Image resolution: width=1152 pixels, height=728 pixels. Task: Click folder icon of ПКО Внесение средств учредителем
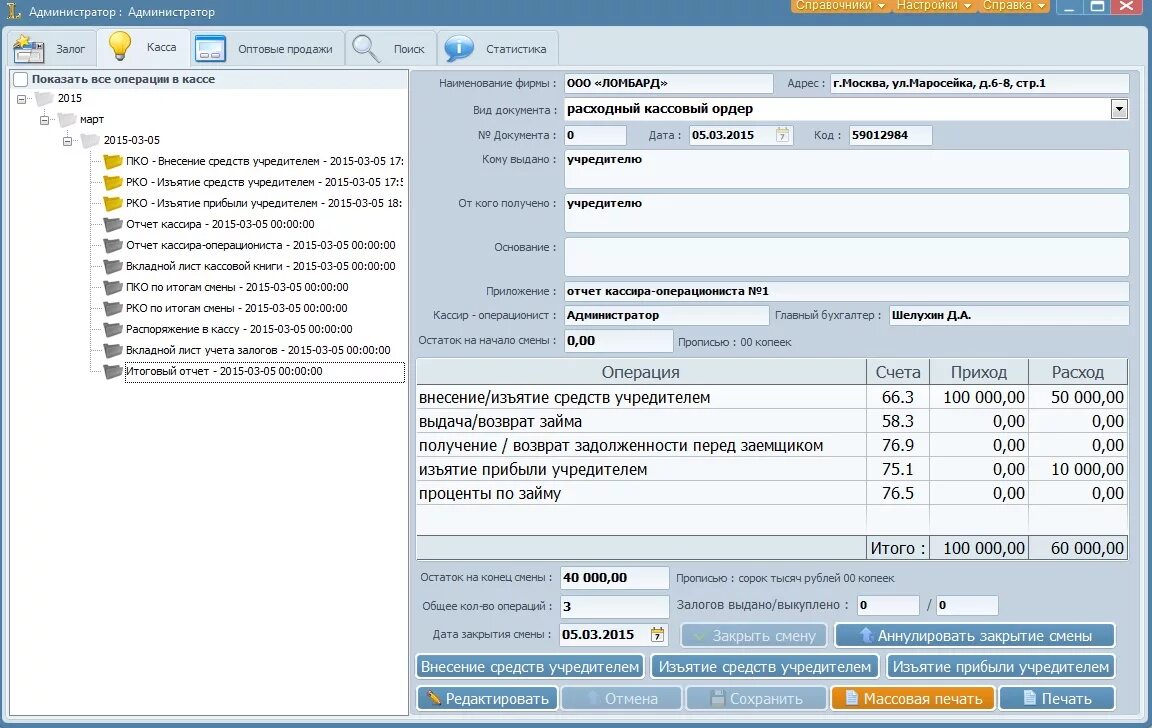(112, 161)
